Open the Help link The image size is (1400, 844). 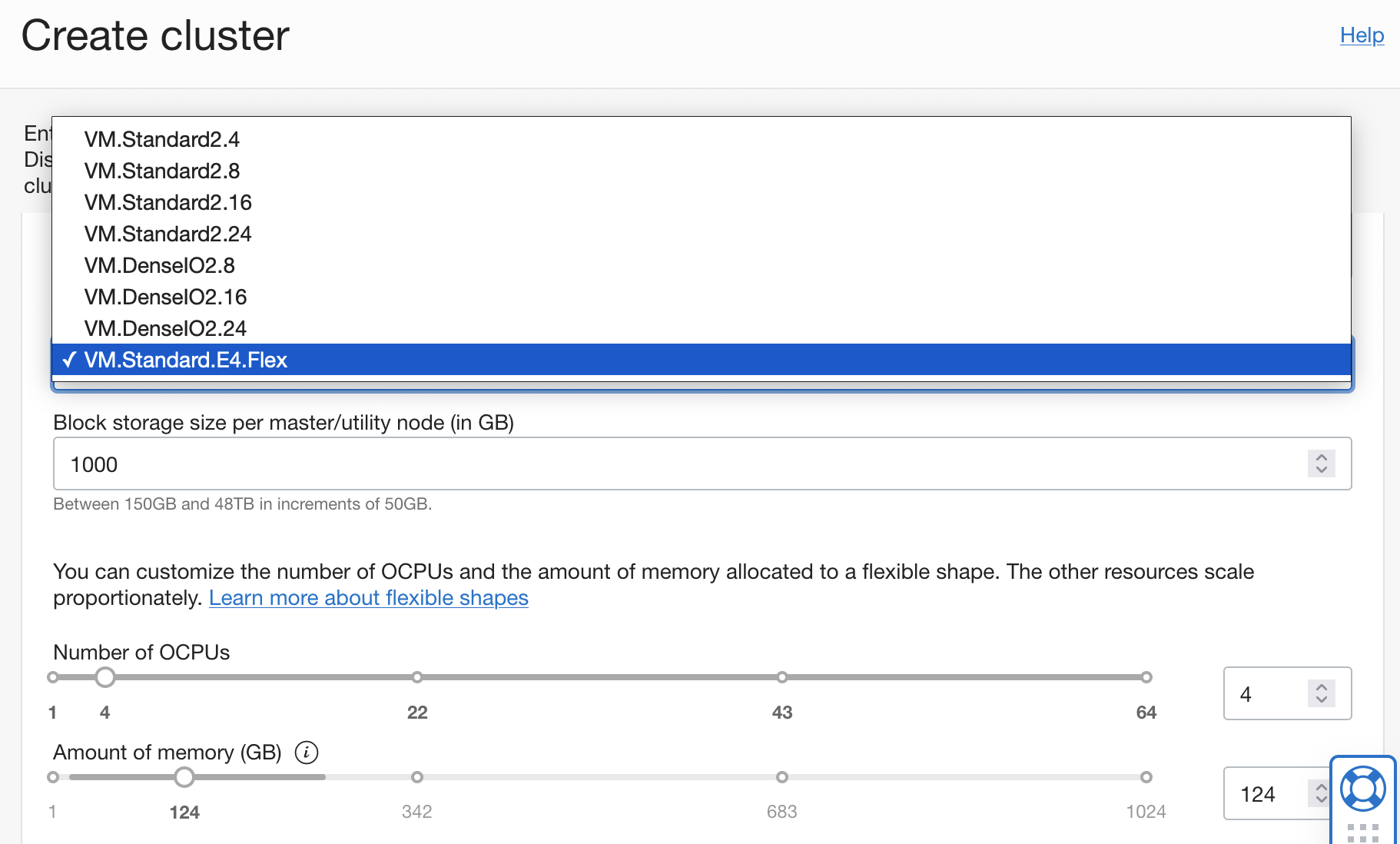click(x=1361, y=35)
